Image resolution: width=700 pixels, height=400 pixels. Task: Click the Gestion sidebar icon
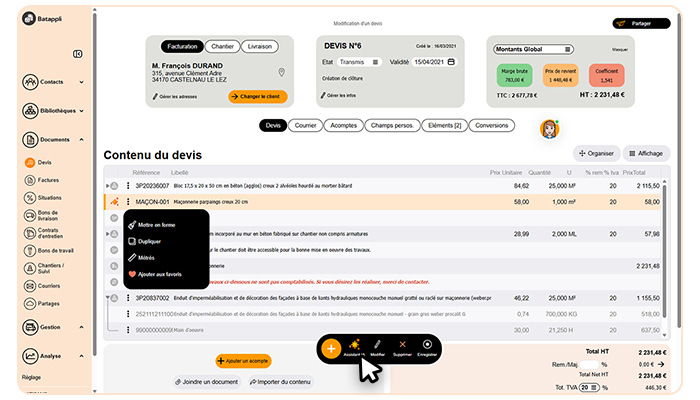(x=30, y=327)
